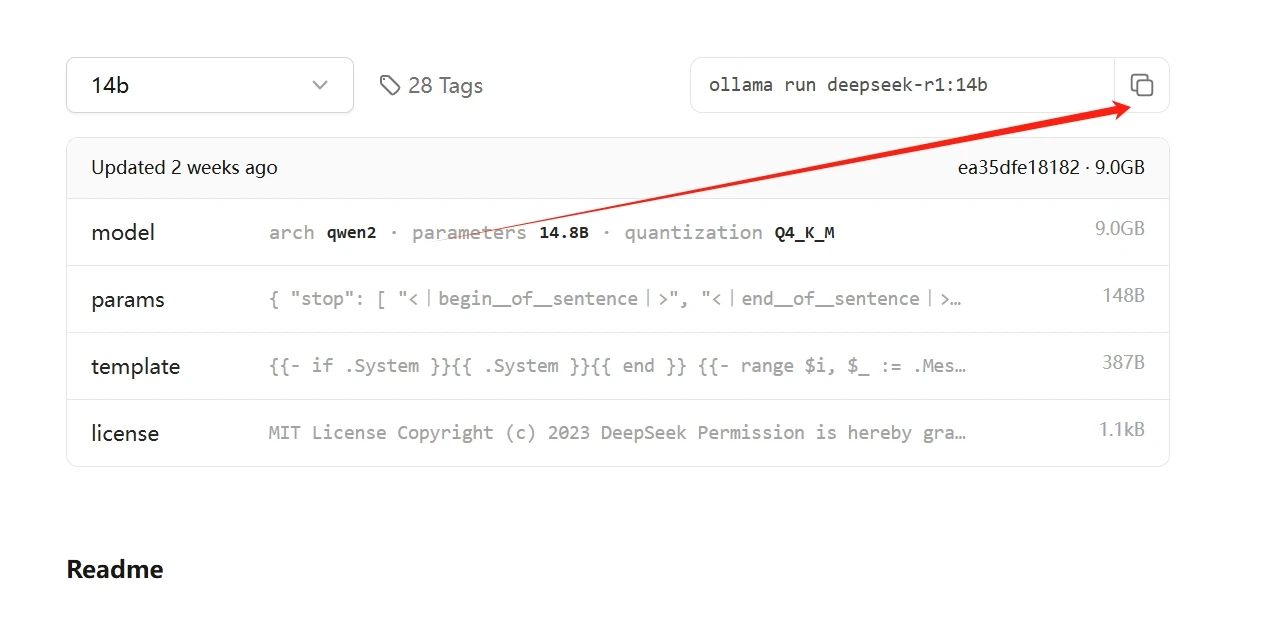
Task: Click the 387B size value in the template row
Action: click(1123, 362)
